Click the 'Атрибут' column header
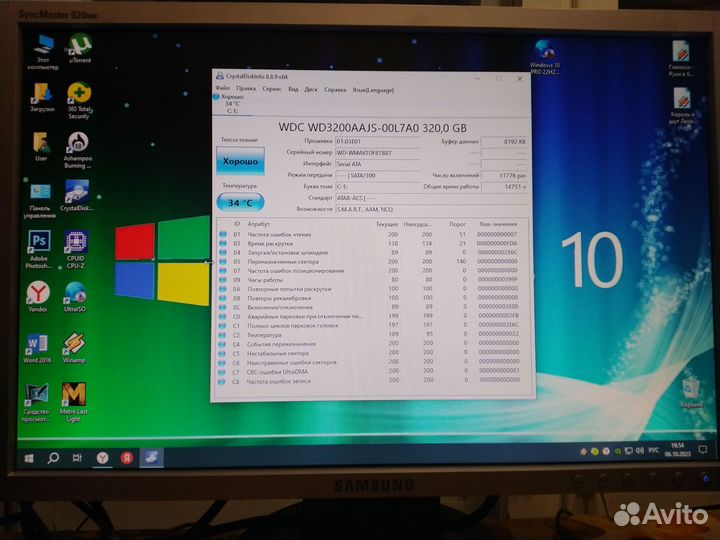 [x=259, y=224]
